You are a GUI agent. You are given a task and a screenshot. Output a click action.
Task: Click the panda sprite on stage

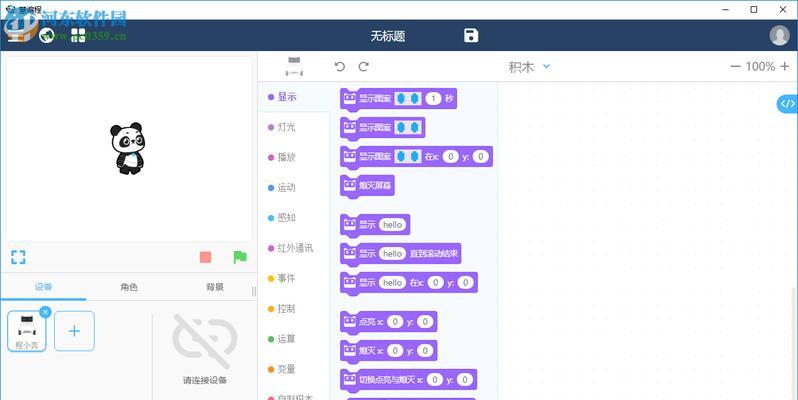128,149
